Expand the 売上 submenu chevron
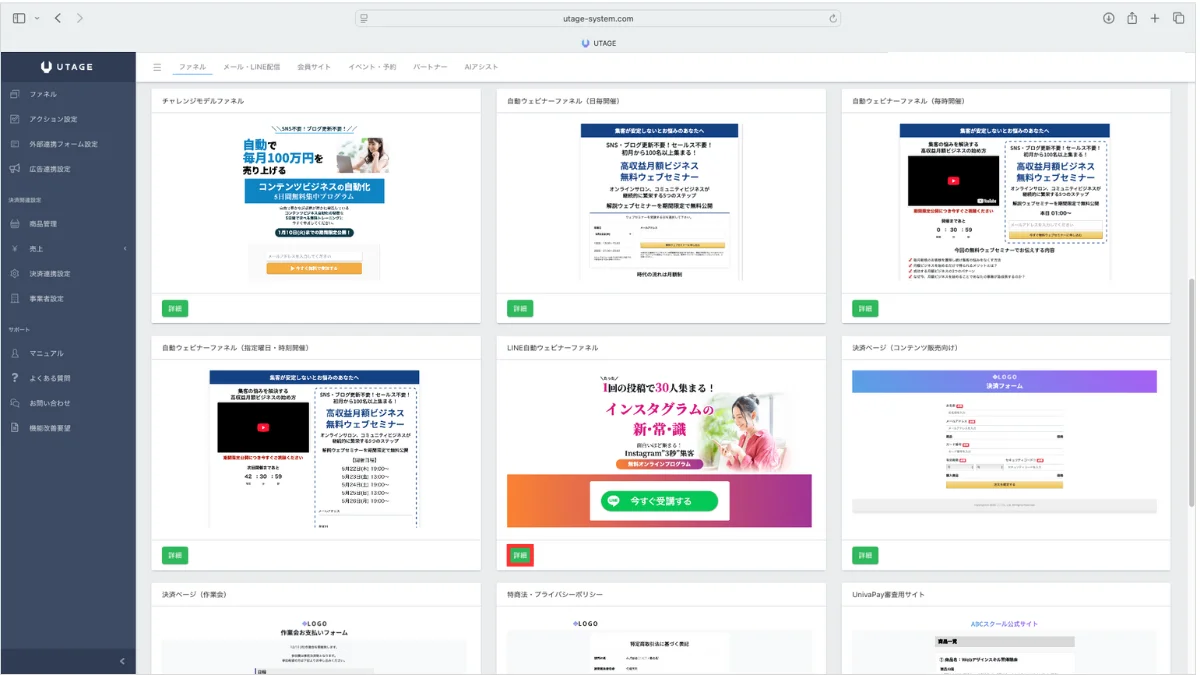 click(125, 249)
